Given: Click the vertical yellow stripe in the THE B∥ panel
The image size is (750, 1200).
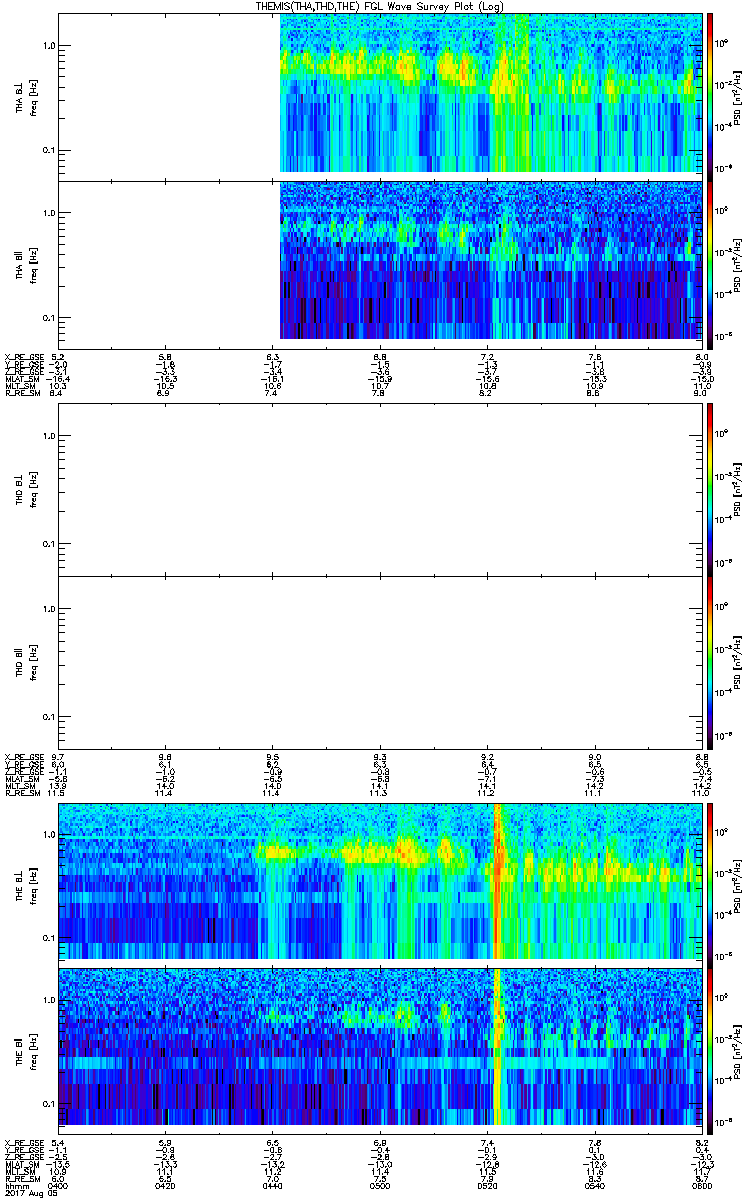Looking at the screenshot, I should [x=497, y=1047].
